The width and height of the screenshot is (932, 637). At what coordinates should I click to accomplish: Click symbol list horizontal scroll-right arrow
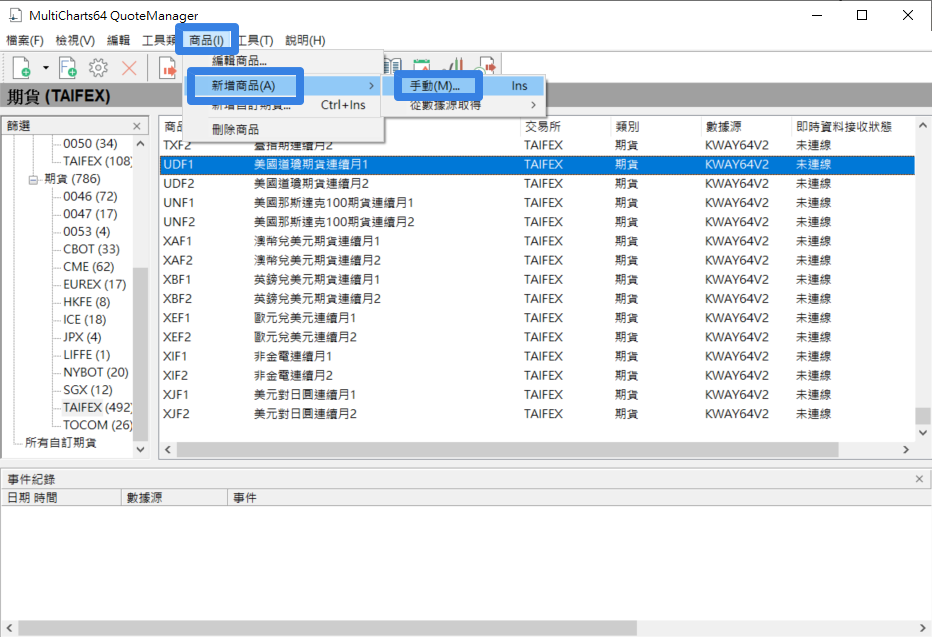[906, 450]
